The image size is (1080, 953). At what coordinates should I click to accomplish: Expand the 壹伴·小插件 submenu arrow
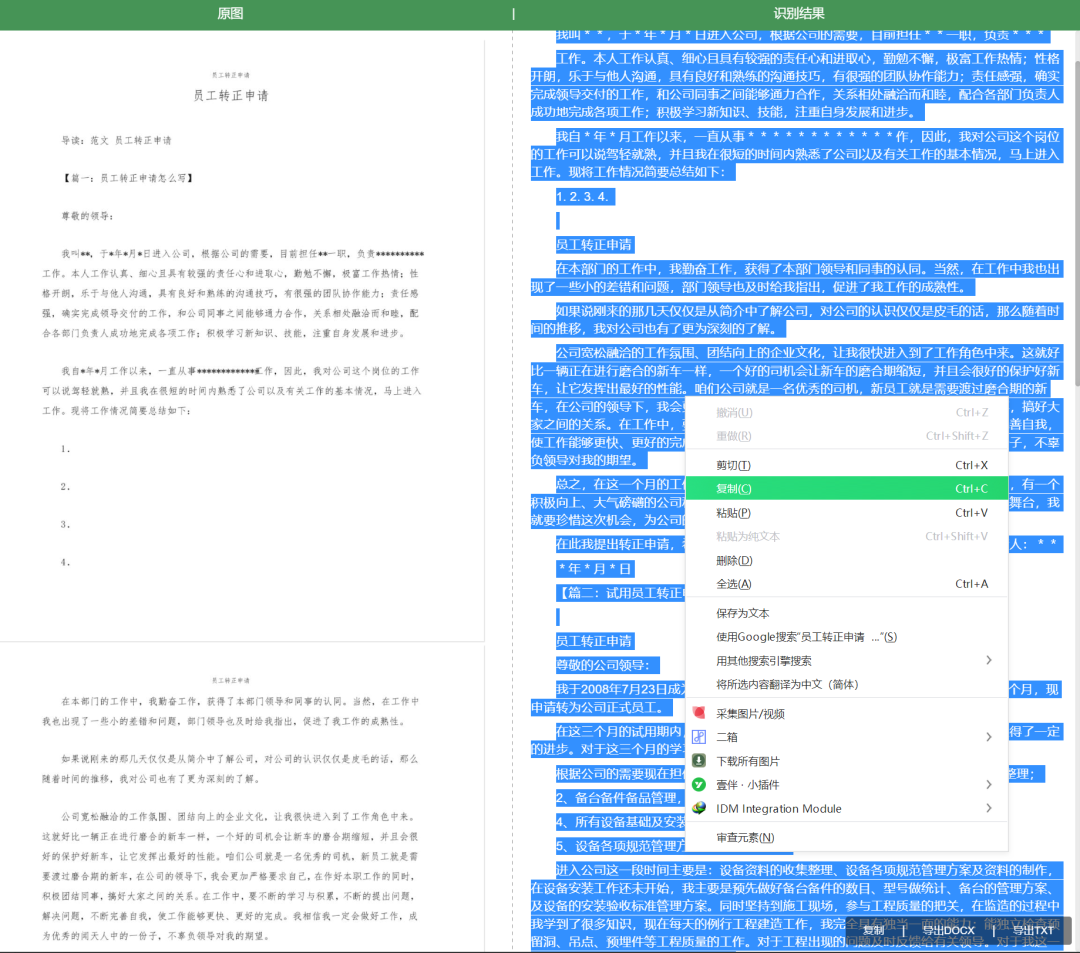click(988, 784)
